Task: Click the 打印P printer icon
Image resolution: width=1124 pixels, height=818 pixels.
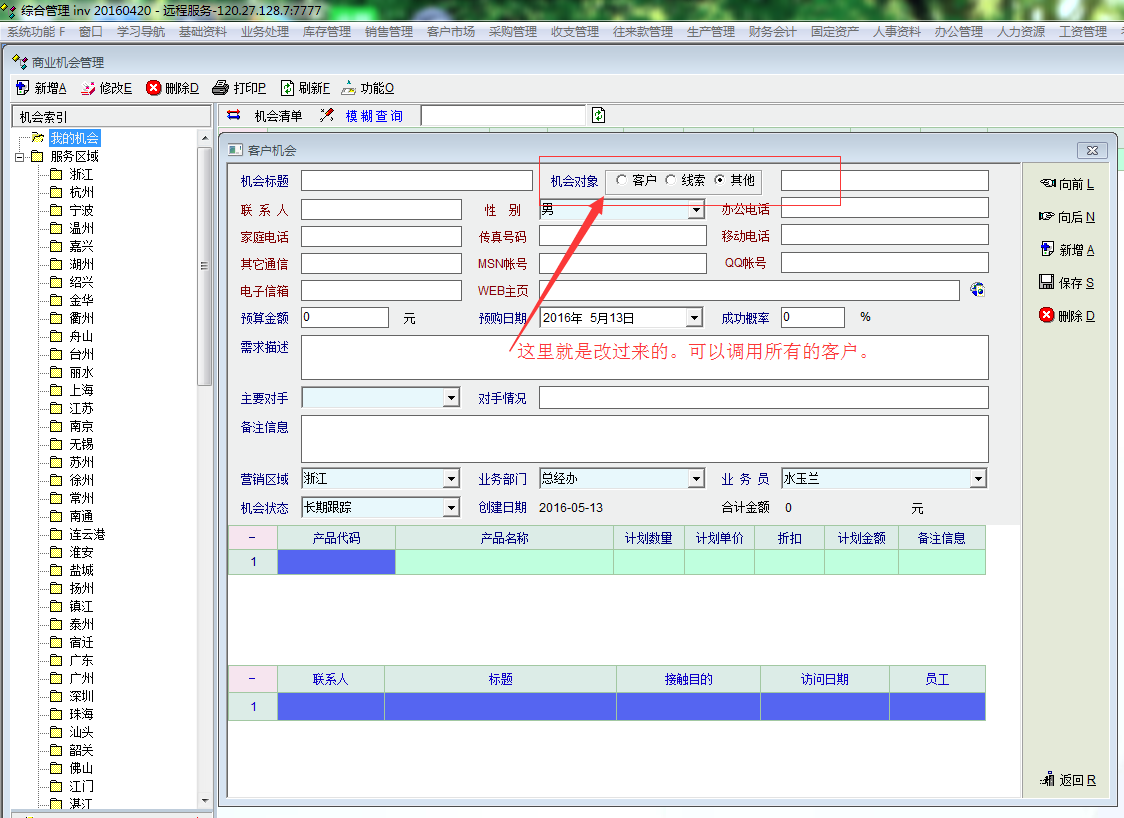Action: [x=221, y=88]
